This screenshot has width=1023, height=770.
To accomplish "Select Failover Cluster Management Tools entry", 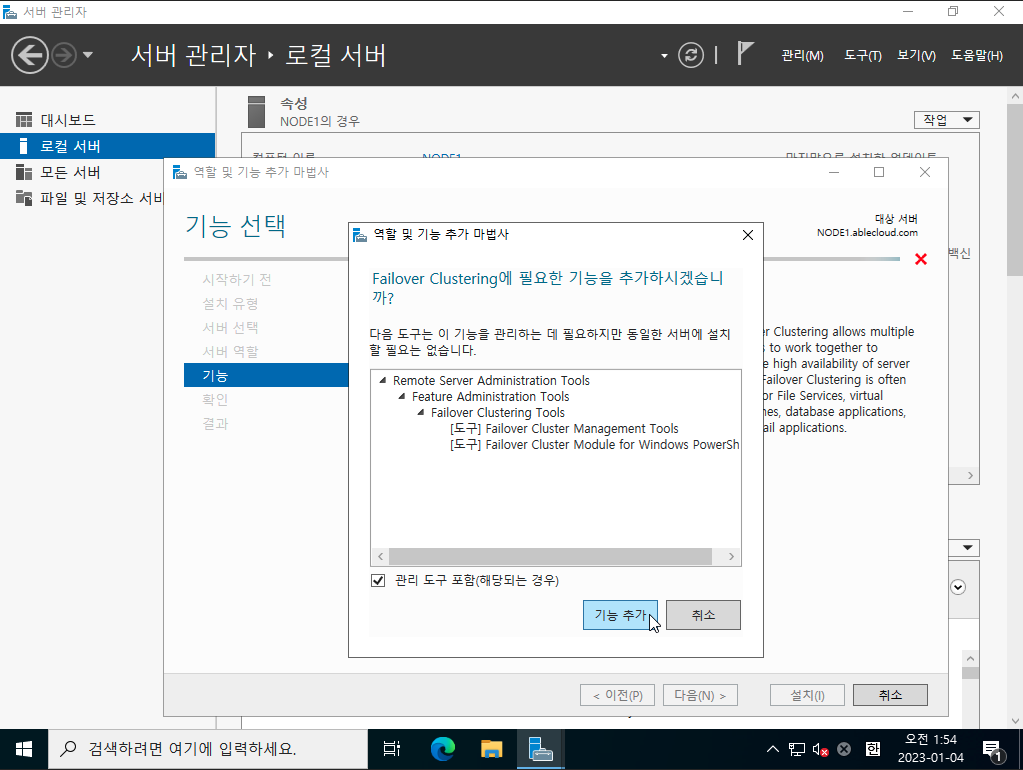I will point(564,429).
